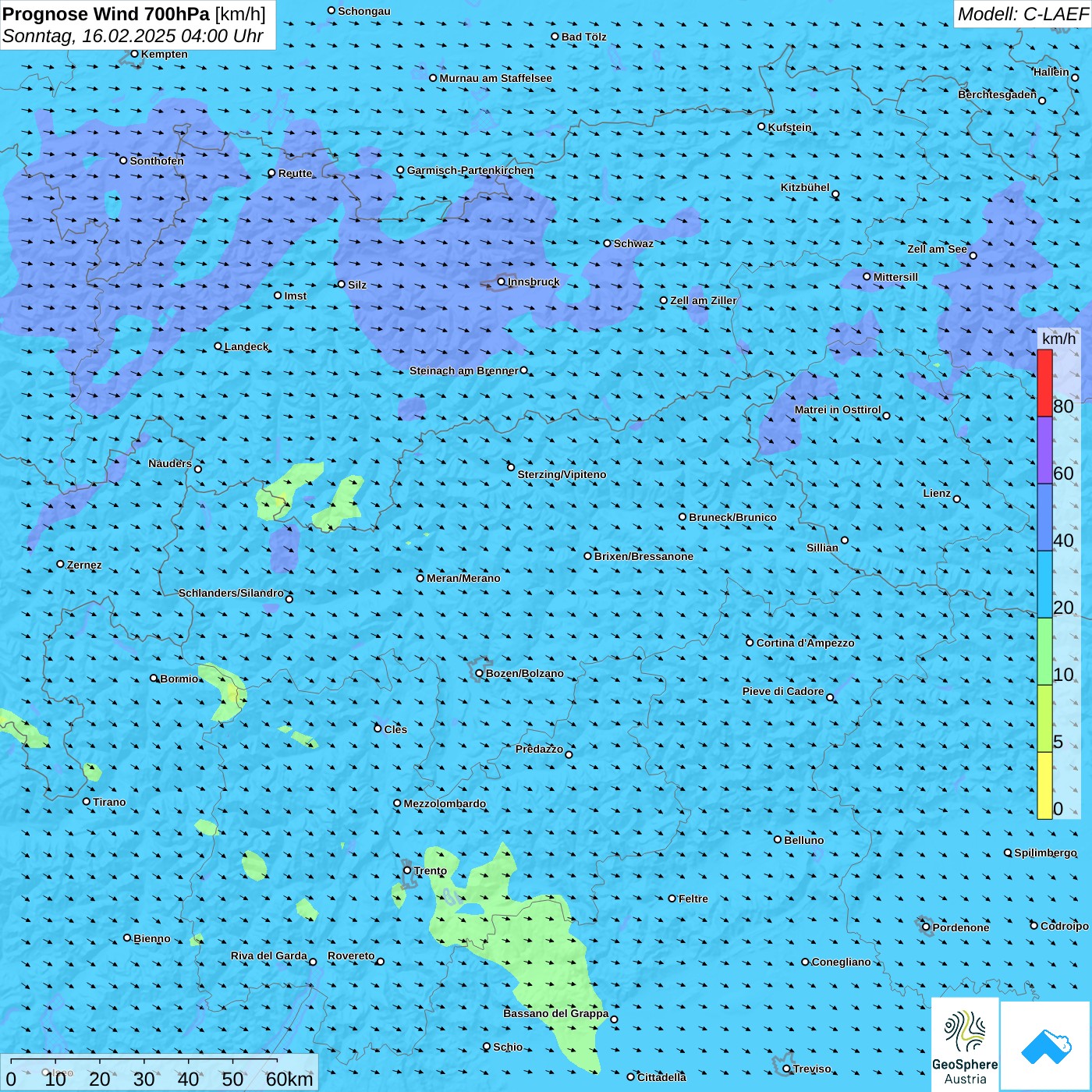
Task: Click the 'Zell am Ziller' label
Action: [704, 300]
